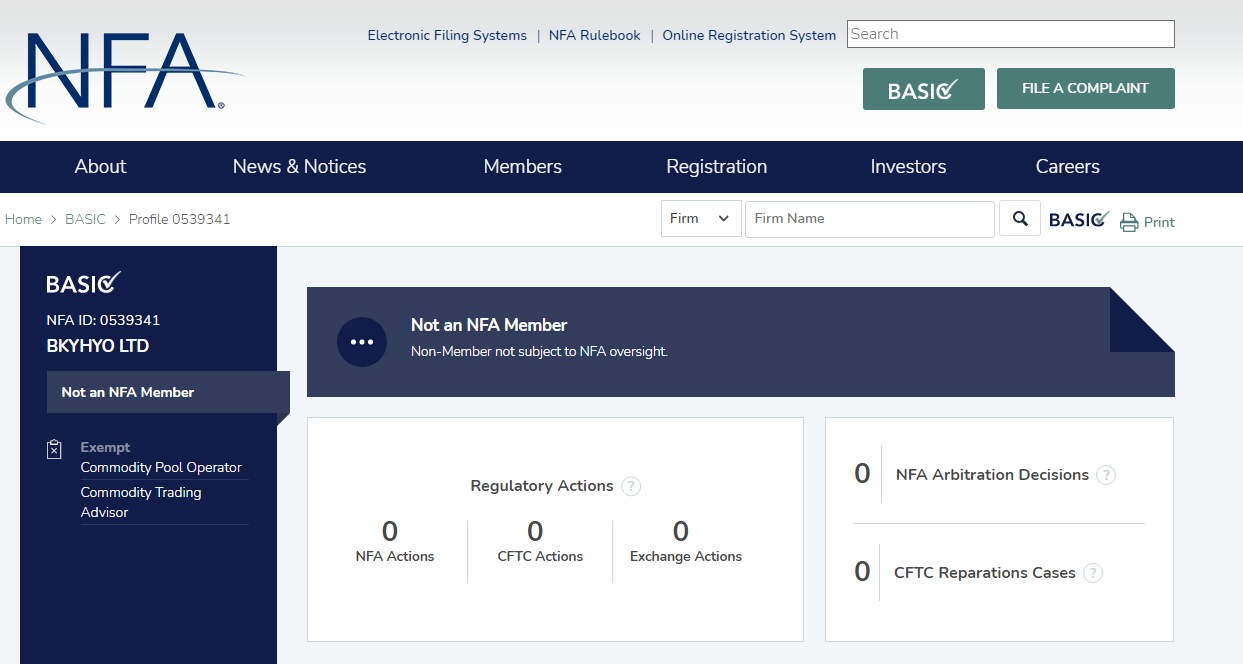Open the News & Notices menu
The image size is (1243, 664).
point(300,167)
